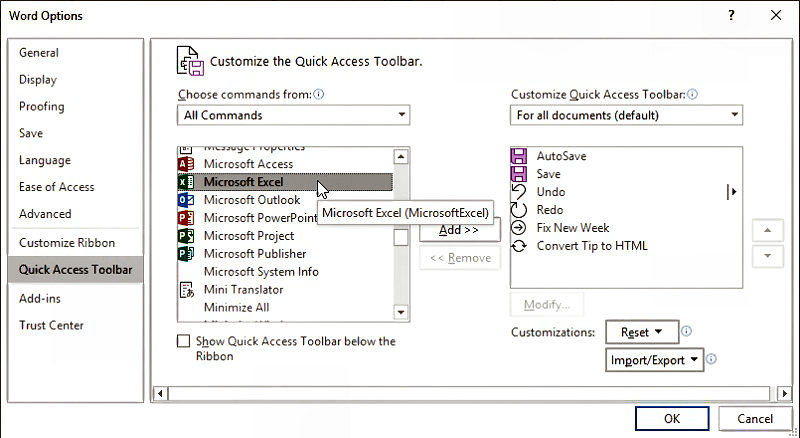Click the Convert Tip to HTML icon

coord(519,246)
